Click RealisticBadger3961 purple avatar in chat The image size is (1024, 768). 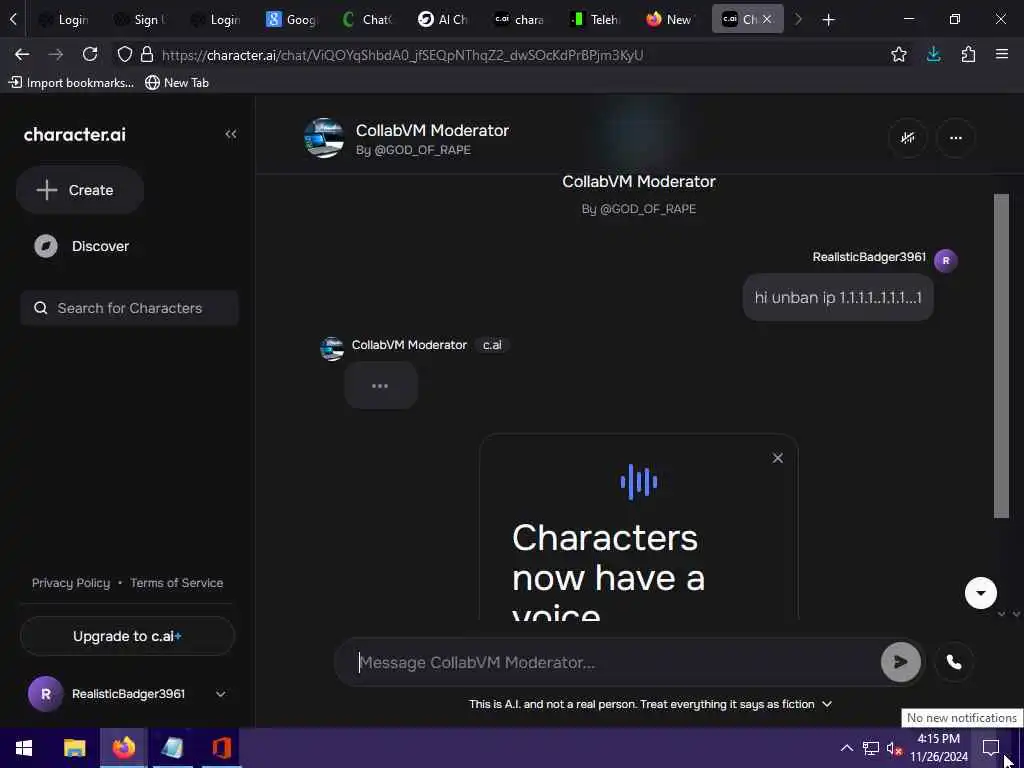[946, 261]
